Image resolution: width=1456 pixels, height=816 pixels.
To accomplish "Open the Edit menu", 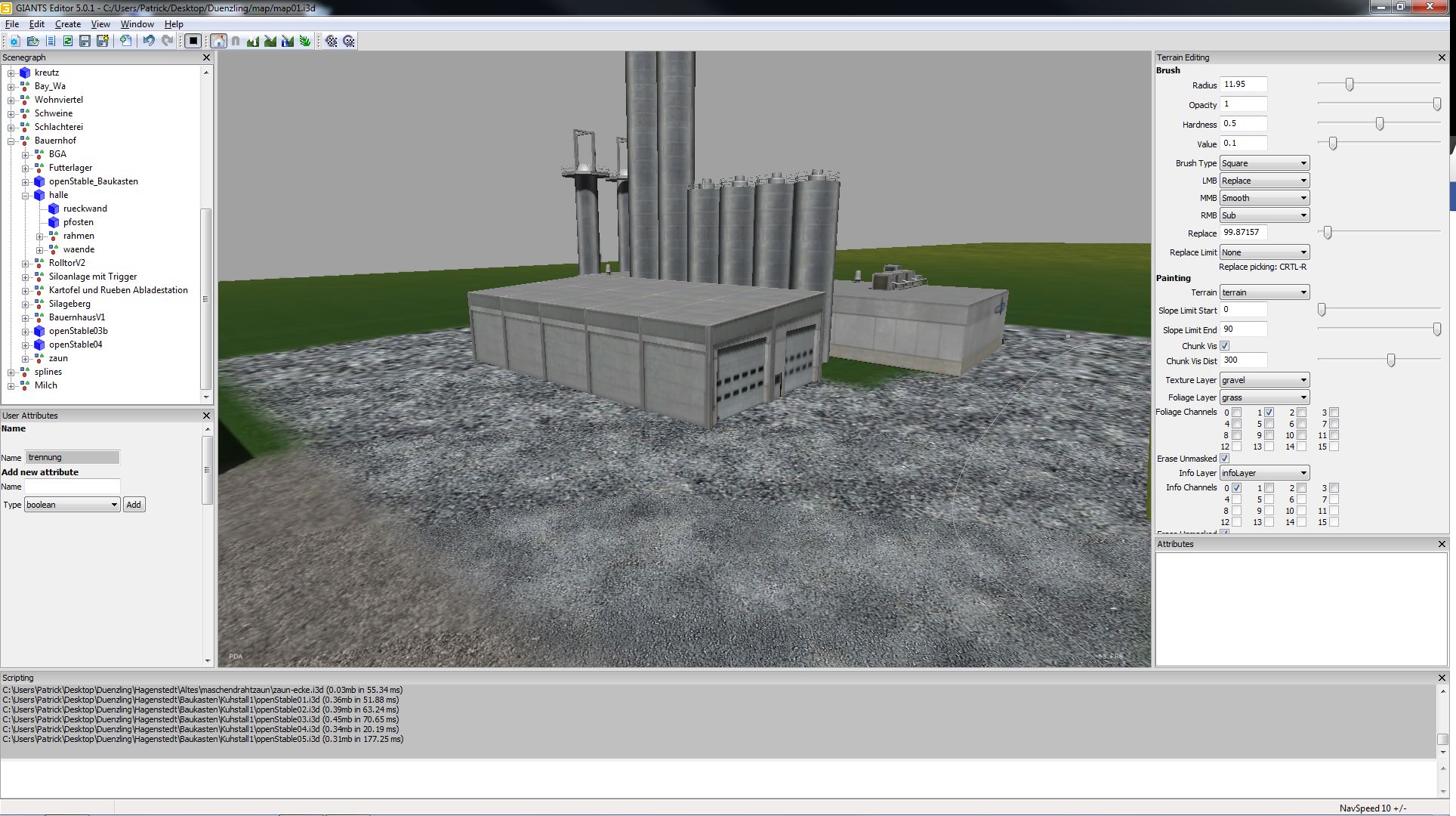I will point(37,24).
